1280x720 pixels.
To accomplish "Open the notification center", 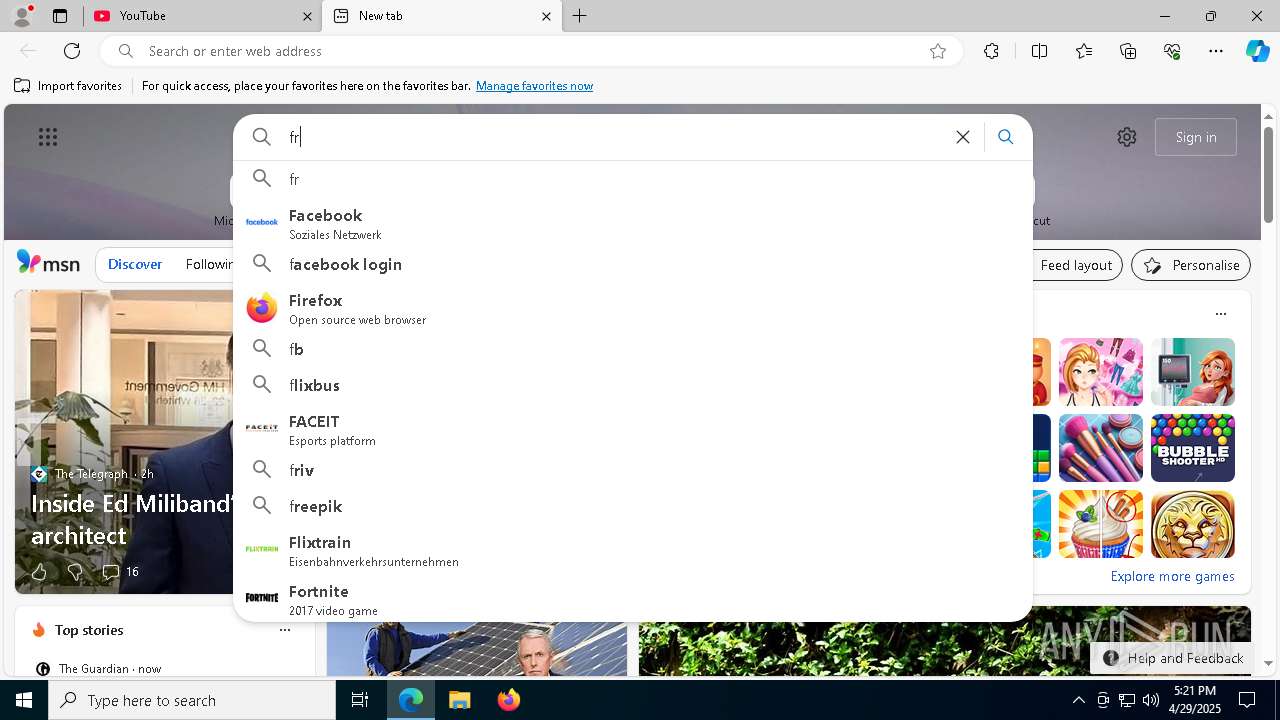I will tap(1247, 700).
